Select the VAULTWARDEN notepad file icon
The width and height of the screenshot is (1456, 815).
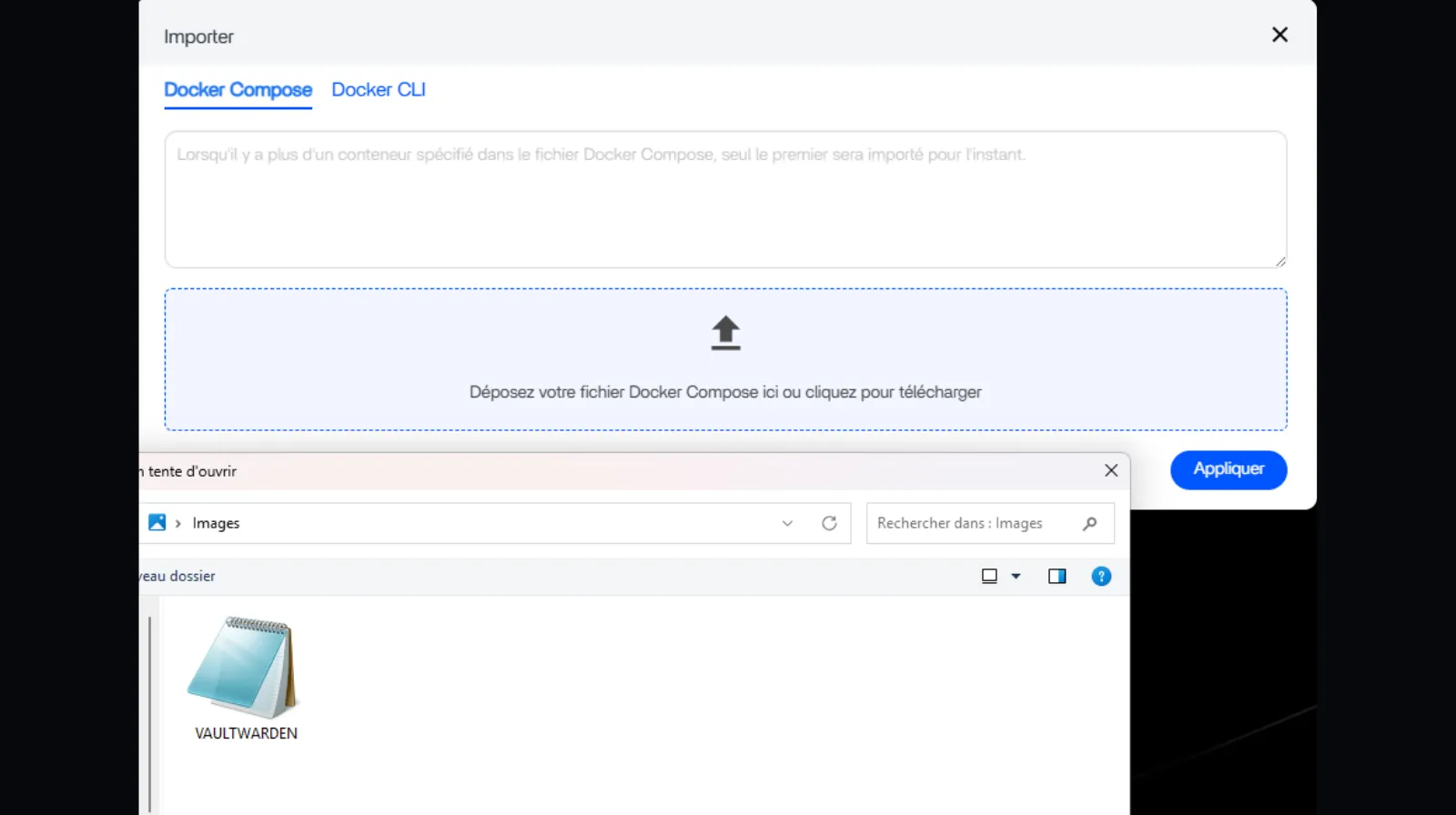click(x=244, y=669)
